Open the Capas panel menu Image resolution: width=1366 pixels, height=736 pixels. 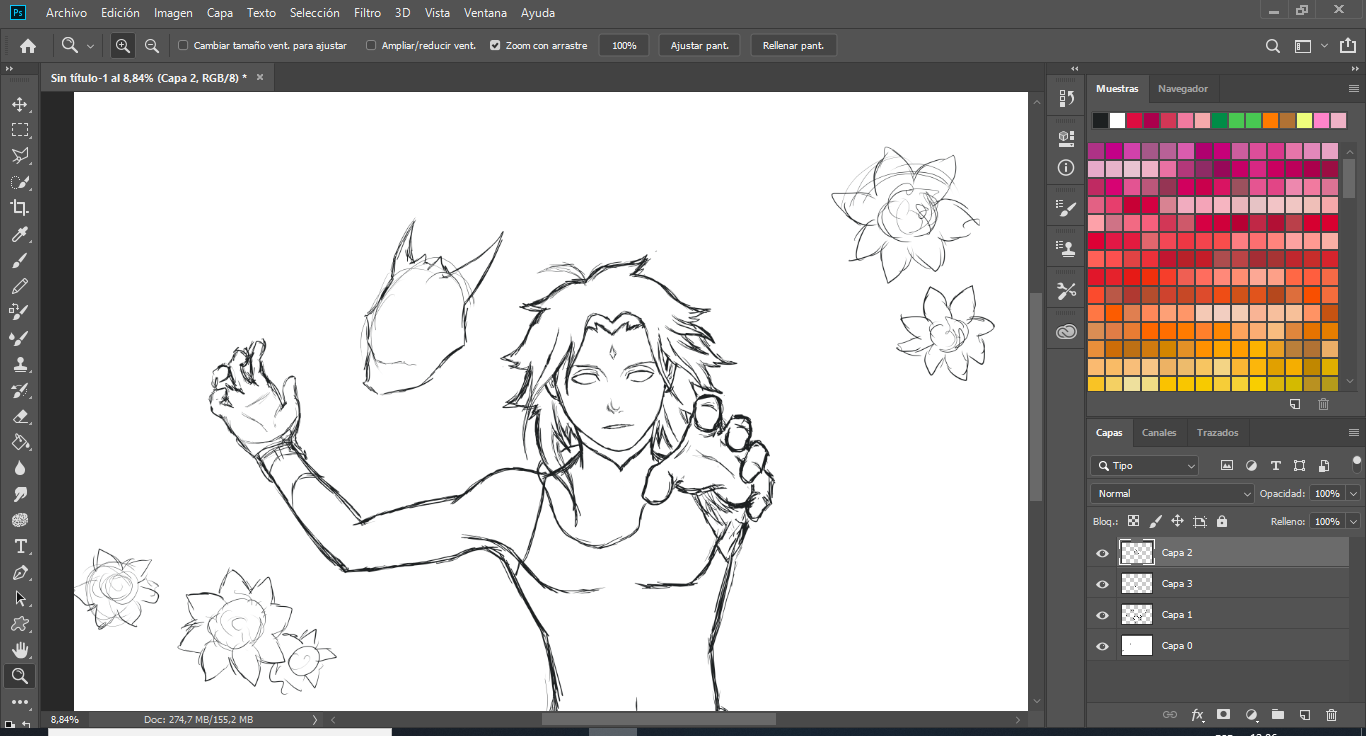pyautogui.click(x=1354, y=433)
